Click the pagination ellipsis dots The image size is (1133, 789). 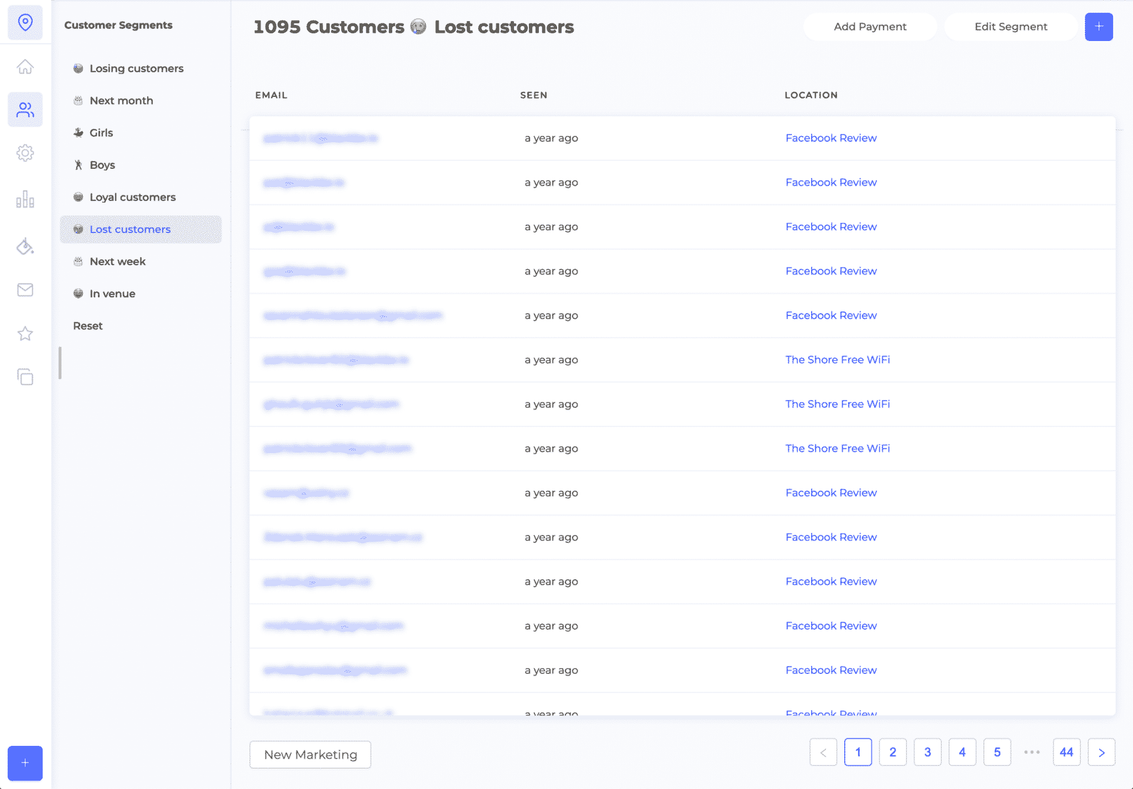1032,752
